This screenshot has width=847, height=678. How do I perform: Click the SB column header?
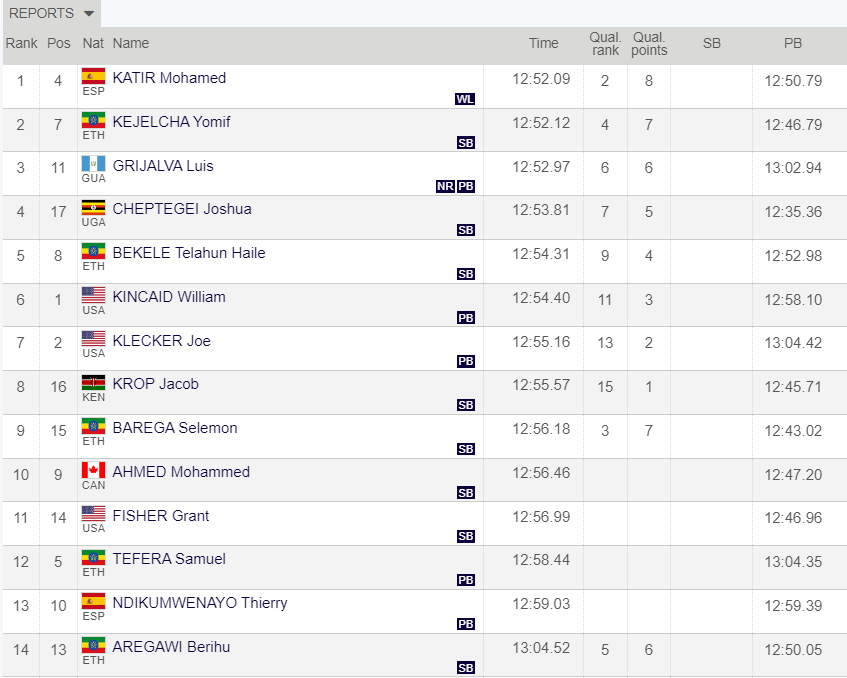pos(712,43)
